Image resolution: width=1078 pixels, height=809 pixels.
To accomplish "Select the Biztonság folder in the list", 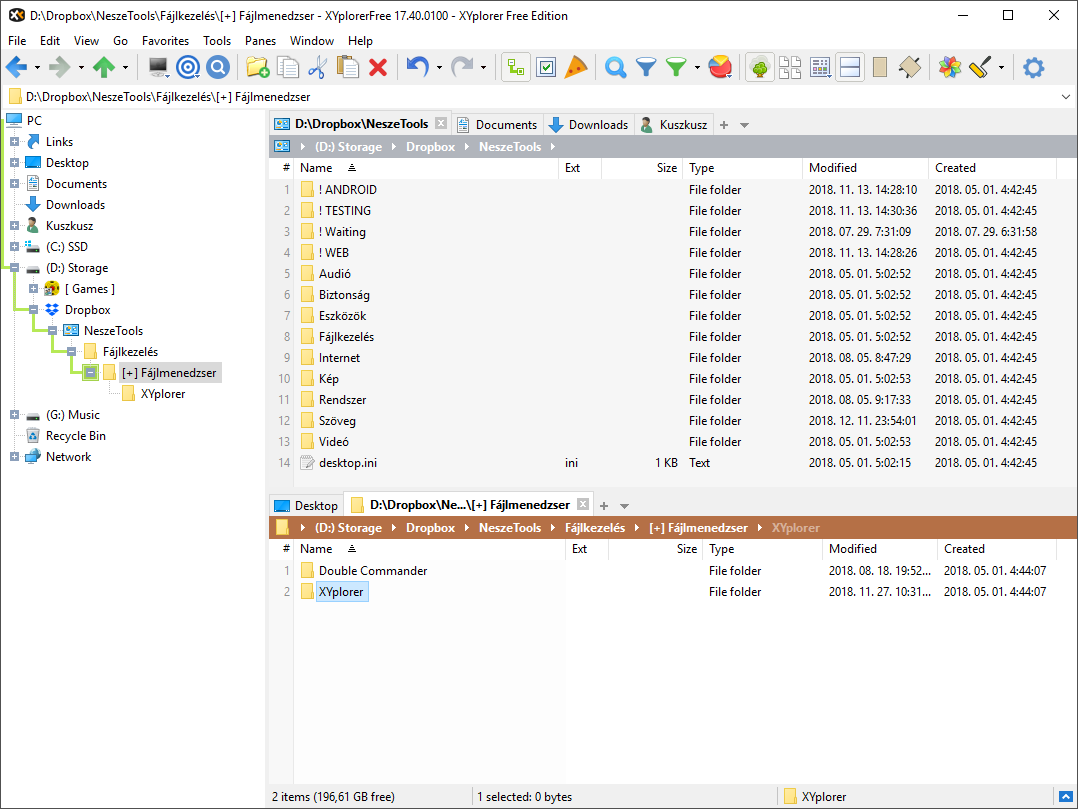I will tap(344, 295).
